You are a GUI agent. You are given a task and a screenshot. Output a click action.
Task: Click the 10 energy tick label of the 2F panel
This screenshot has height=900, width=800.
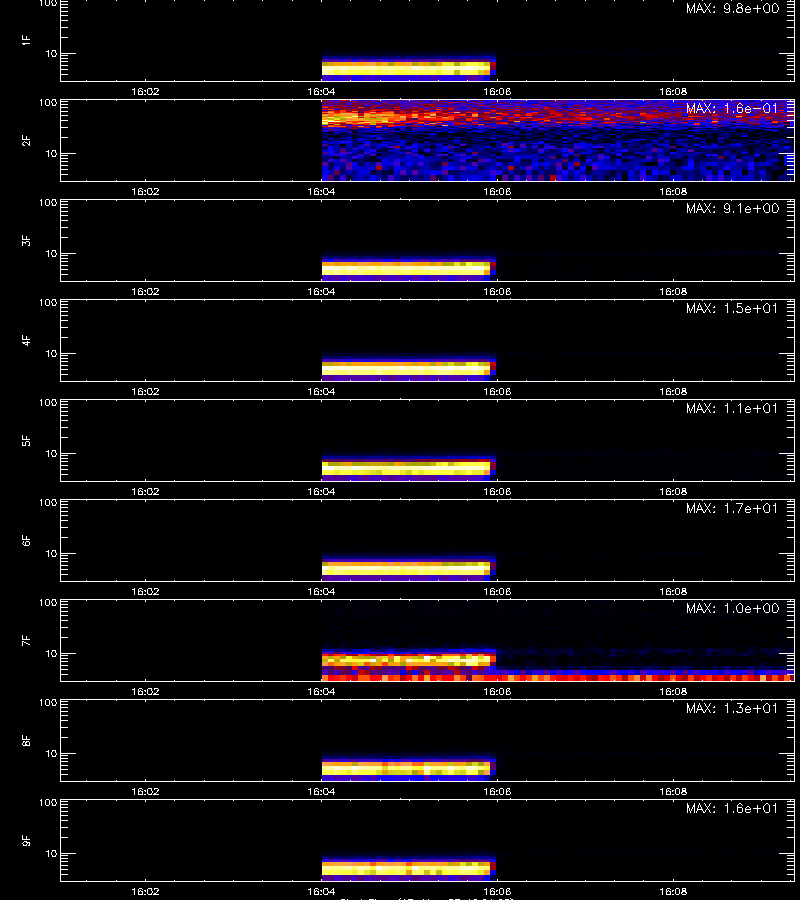51,153
